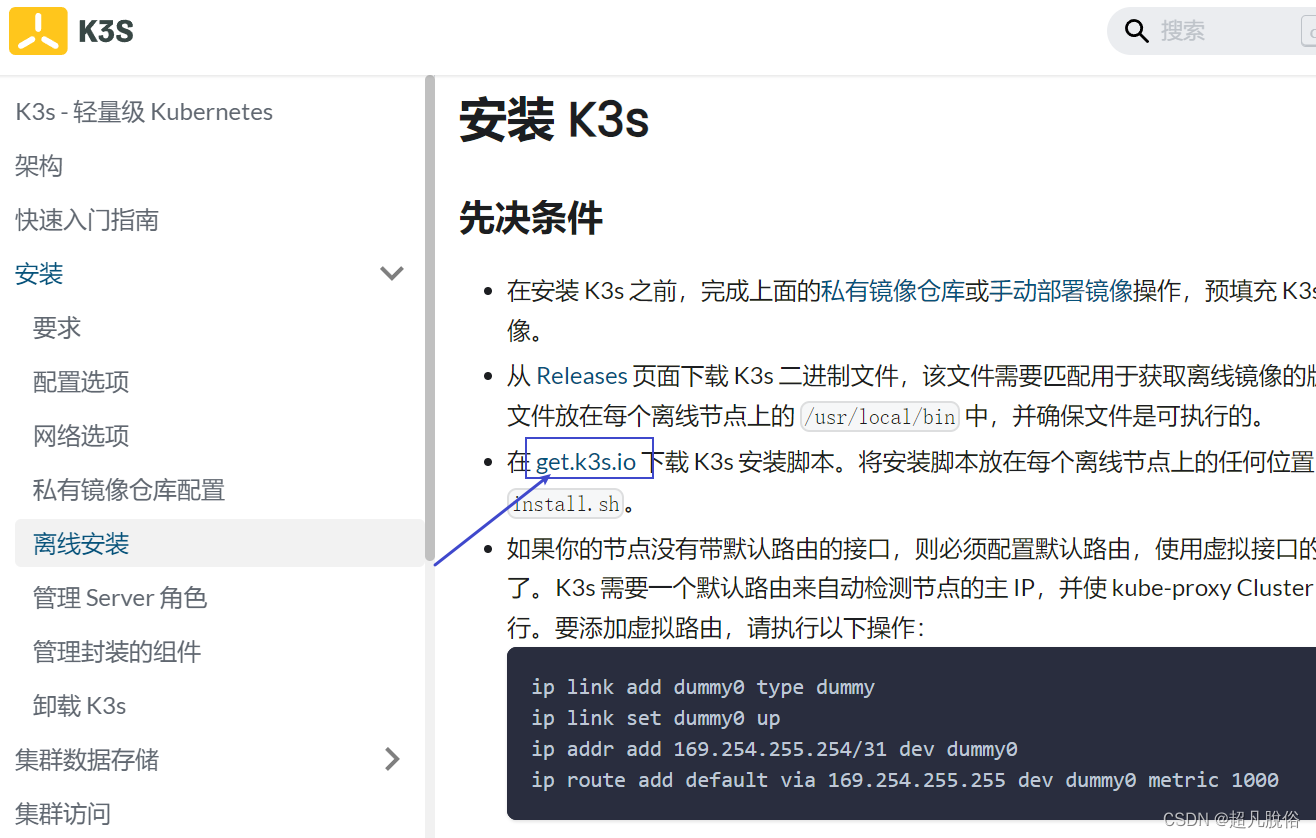Open the Releases link

[x=581, y=375]
